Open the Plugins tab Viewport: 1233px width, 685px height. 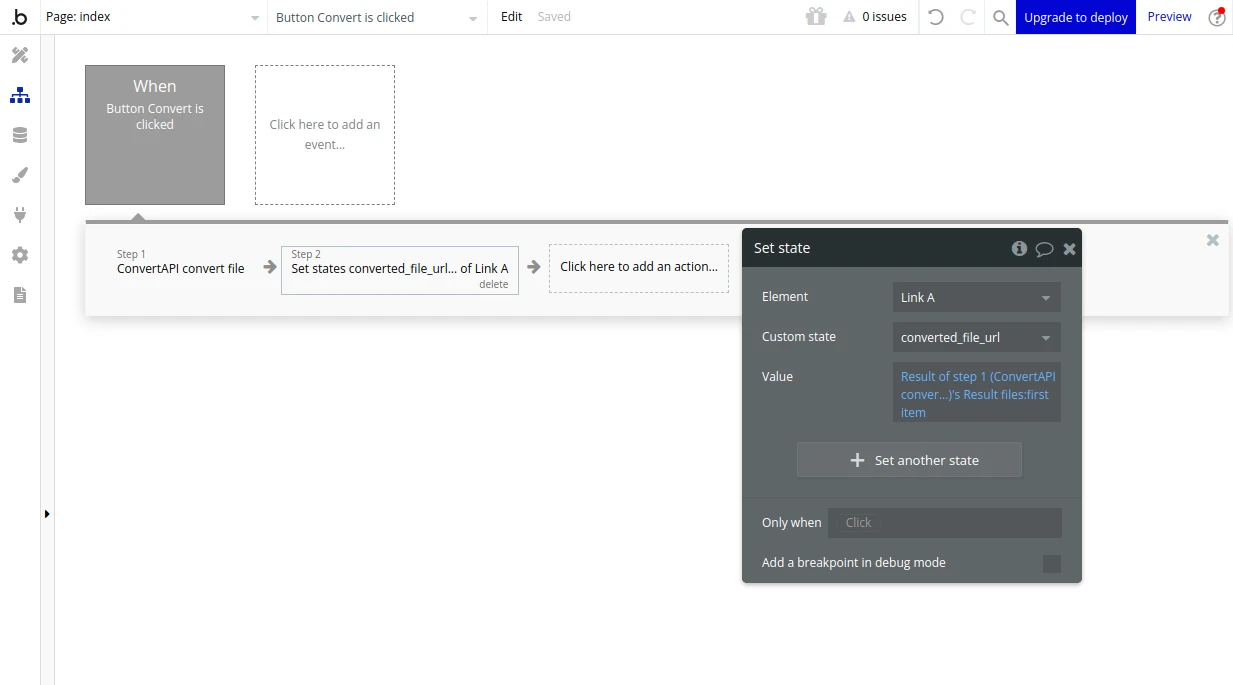point(20,214)
